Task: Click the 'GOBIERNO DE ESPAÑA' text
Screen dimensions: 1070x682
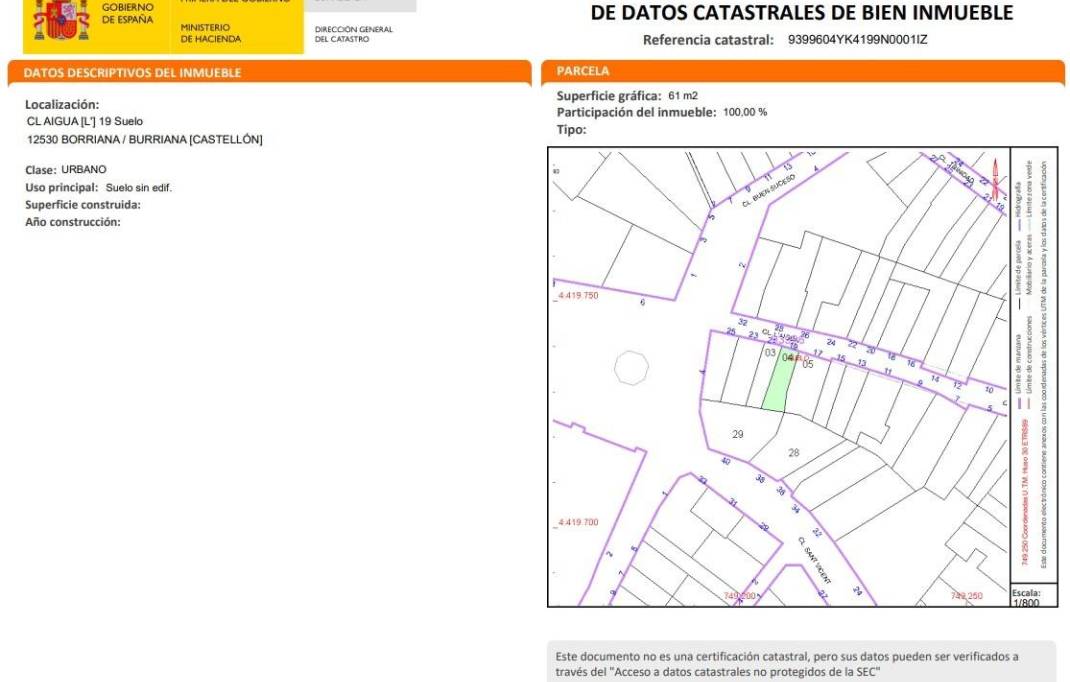Action: (128, 14)
